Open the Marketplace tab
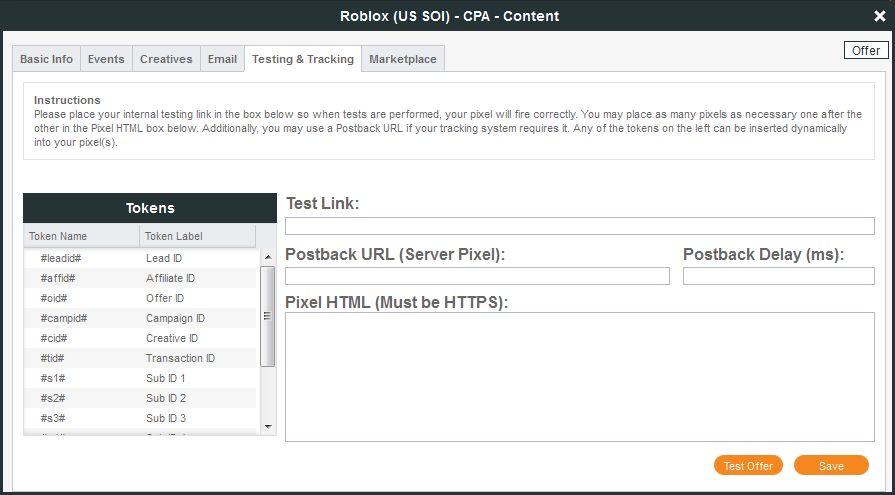The image size is (895, 495). coord(403,59)
